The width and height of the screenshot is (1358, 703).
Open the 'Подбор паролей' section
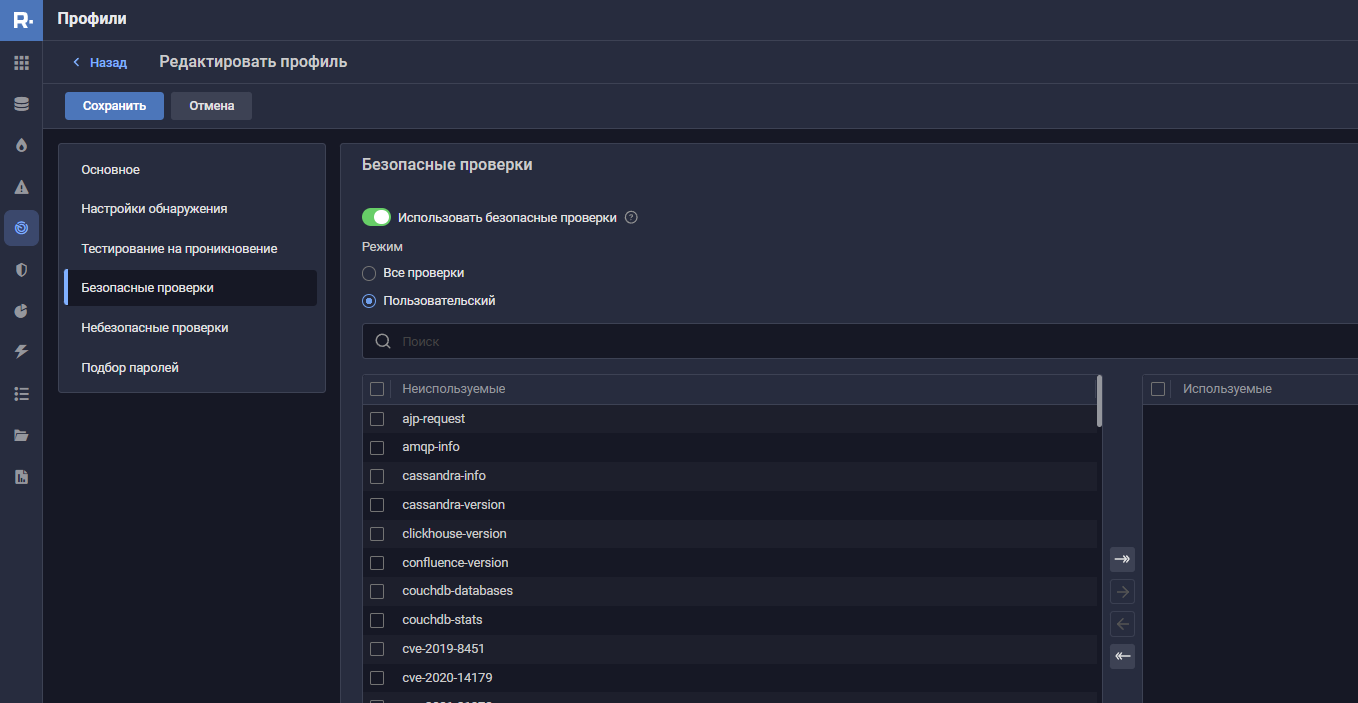[x=130, y=368]
